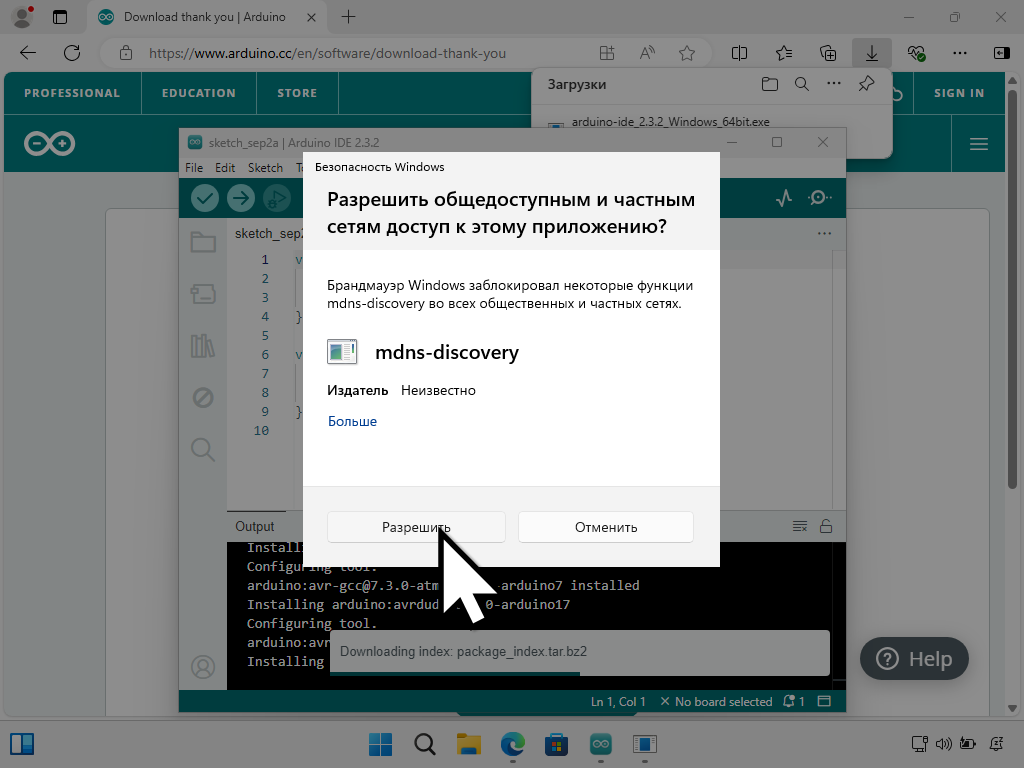Start debugging from the Arduino IDE toolbar
This screenshot has height=768, width=1024.
coord(277,198)
